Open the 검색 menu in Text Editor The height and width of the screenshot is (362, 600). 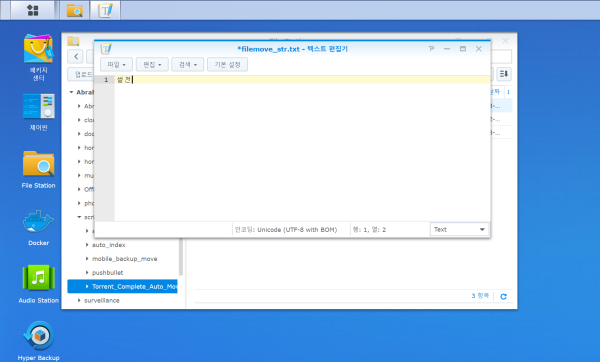[188, 64]
